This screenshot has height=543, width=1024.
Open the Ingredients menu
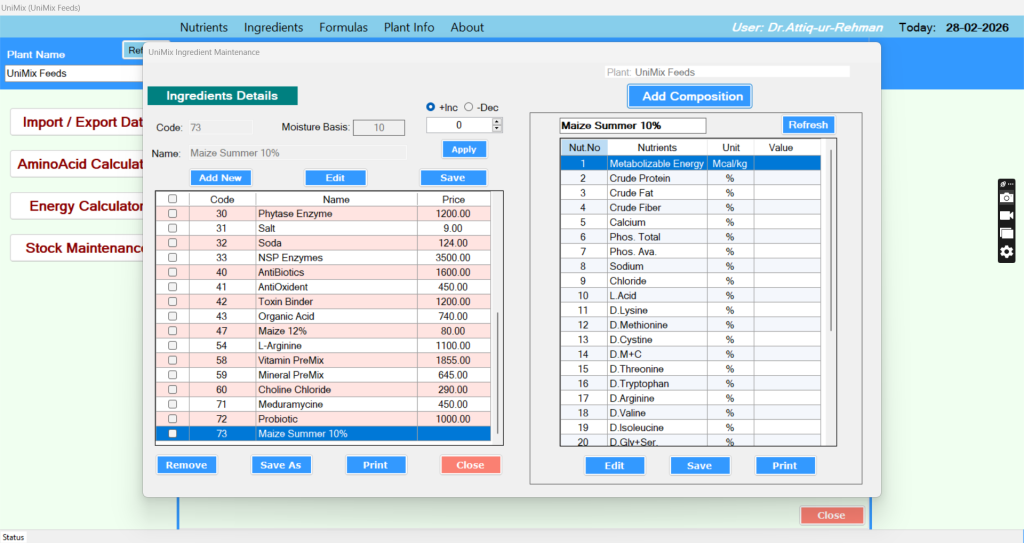pos(273,27)
